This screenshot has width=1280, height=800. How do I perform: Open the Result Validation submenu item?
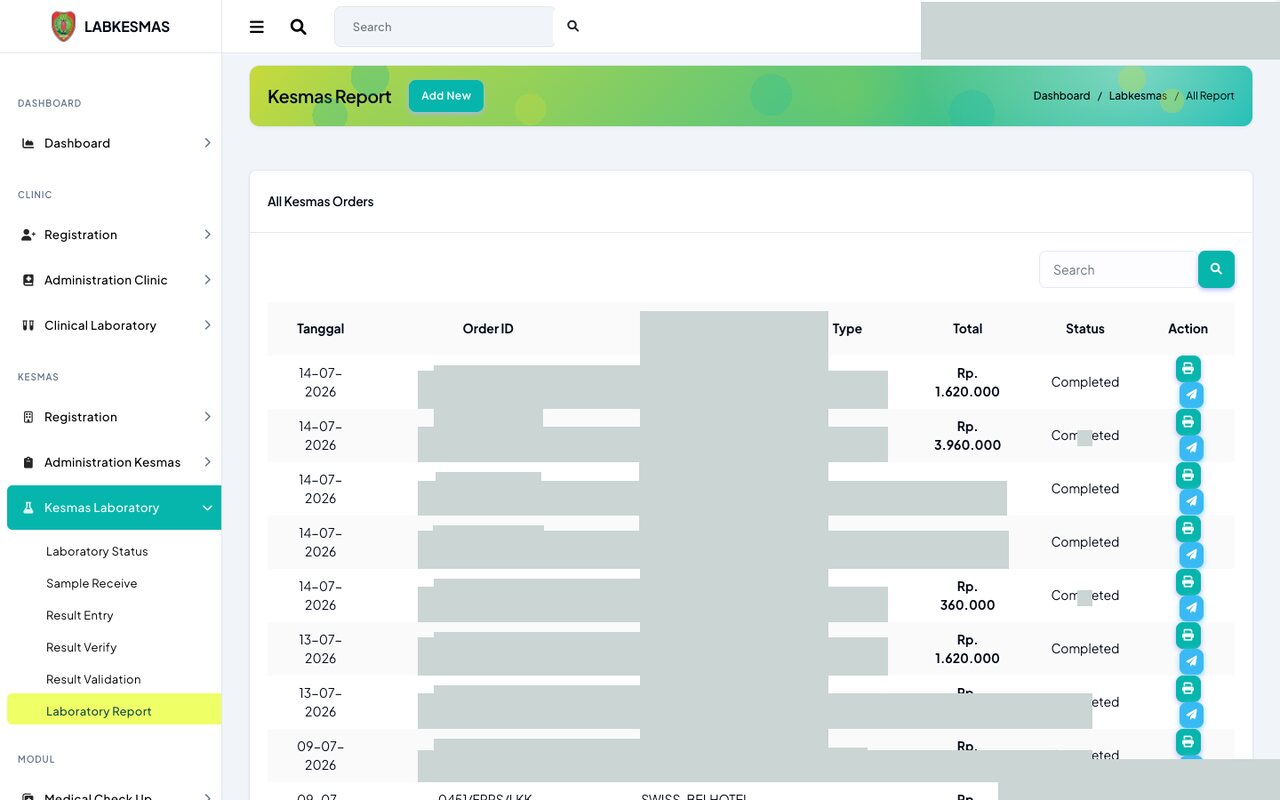pyautogui.click(x=93, y=679)
